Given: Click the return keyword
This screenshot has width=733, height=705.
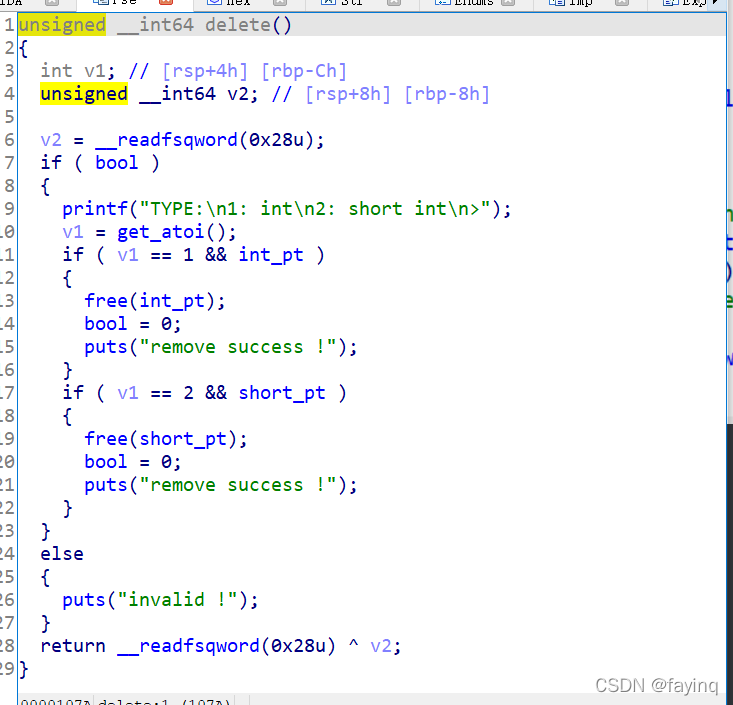Looking at the screenshot, I should 73,646.
